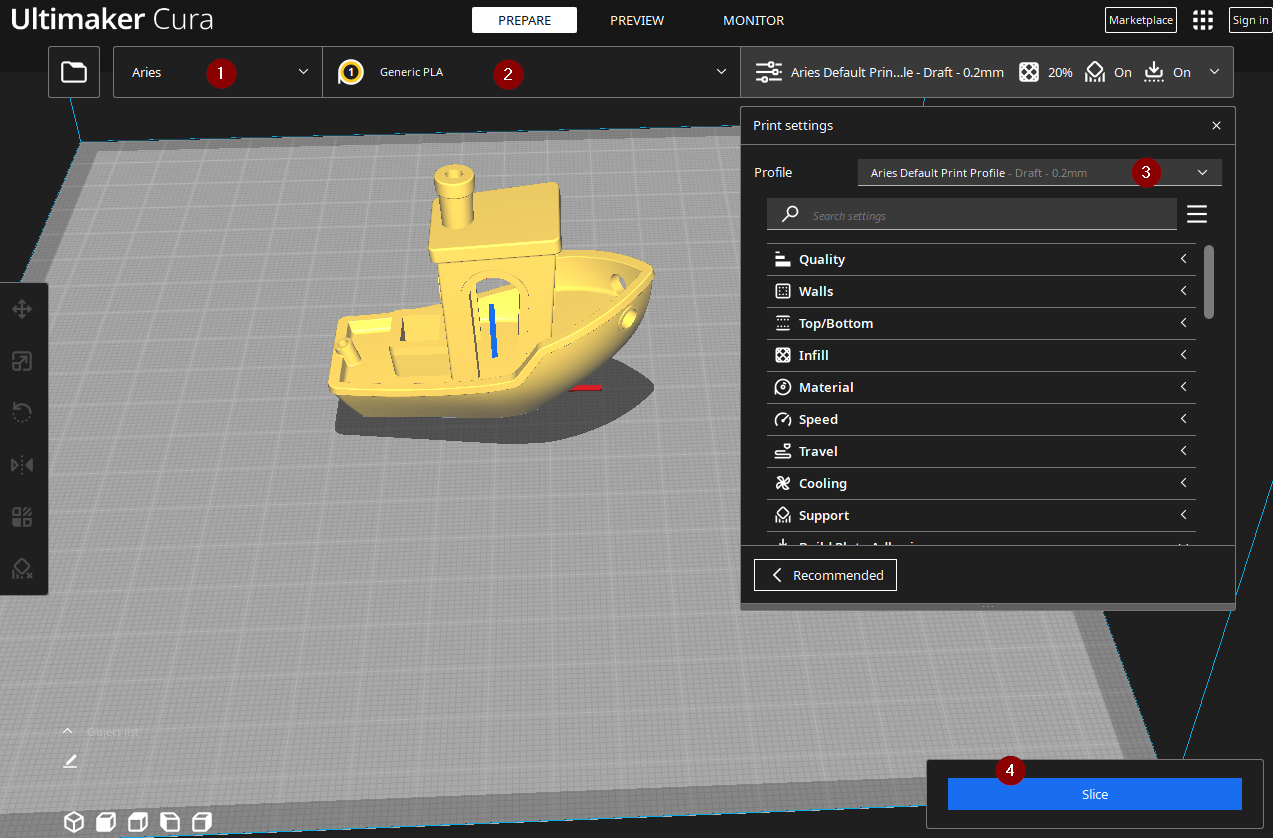Focus the Search settings field
Screen dimensions: 1273x838
(x=972, y=215)
